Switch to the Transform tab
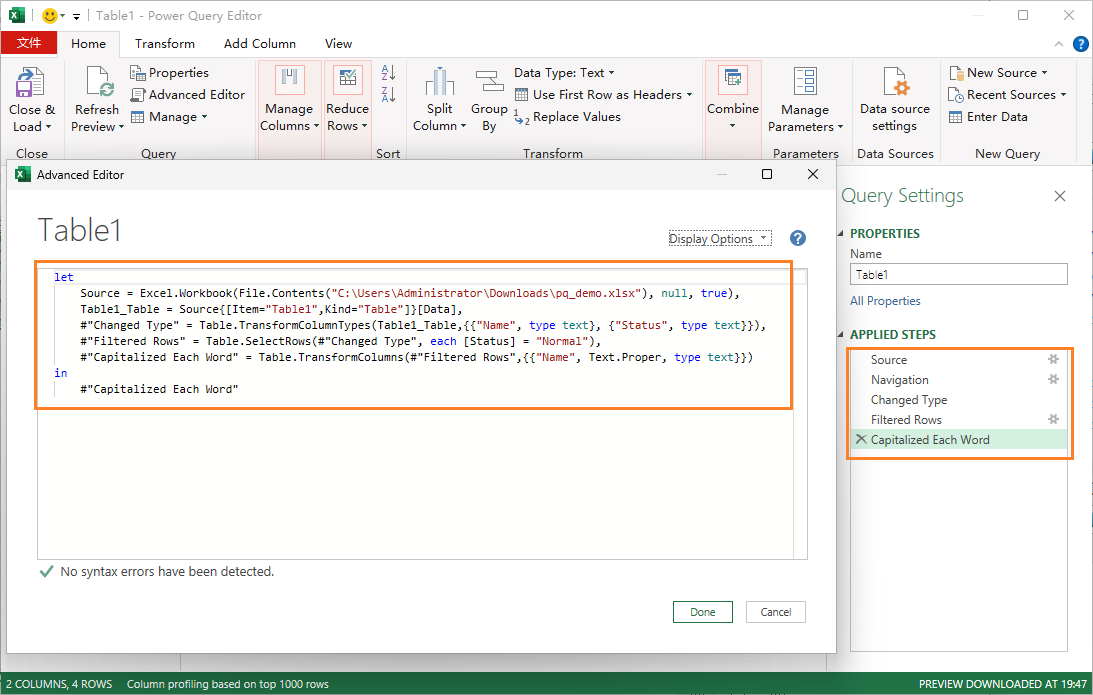The height and width of the screenshot is (695, 1093). tap(164, 43)
